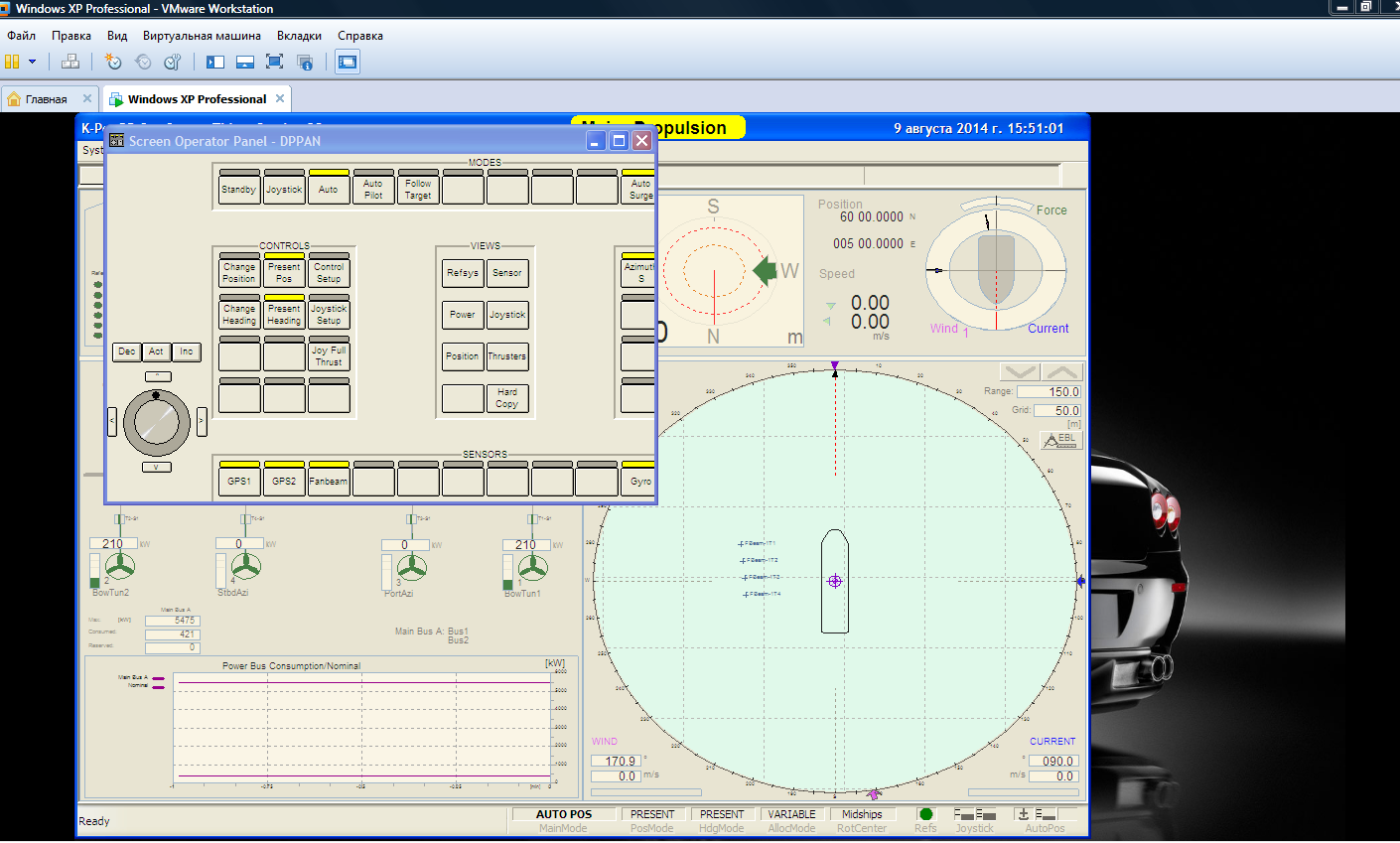Click the EBL compass tool button
This screenshot has height=843, width=1400.
[x=1059, y=440]
